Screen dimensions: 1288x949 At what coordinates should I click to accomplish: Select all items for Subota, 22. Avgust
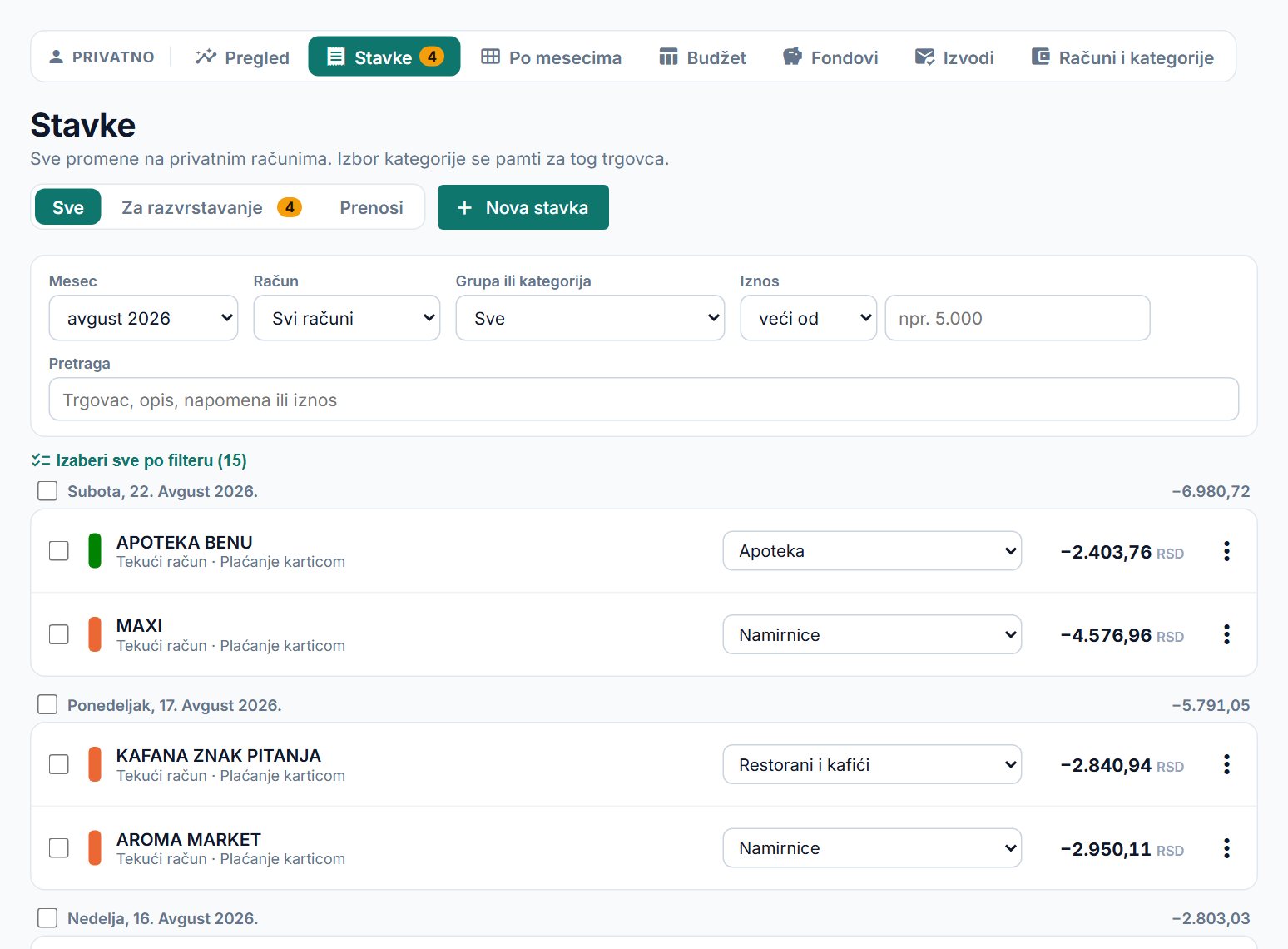click(x=47, y=491)
